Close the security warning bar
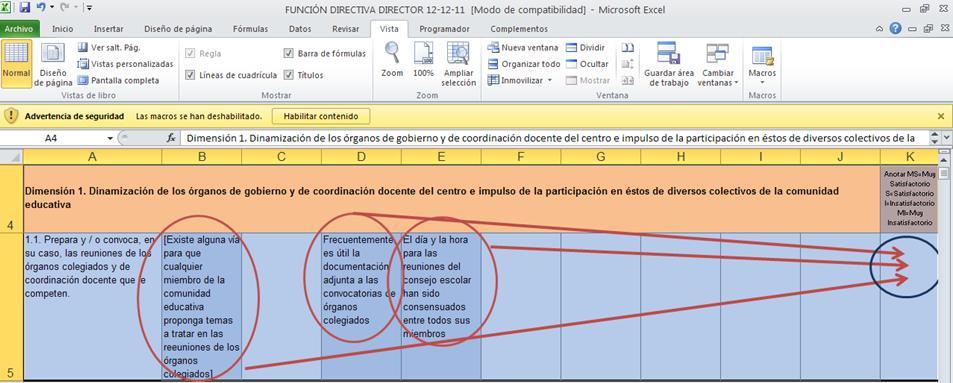This screenshot has width=953, height=383. point(941,116)
